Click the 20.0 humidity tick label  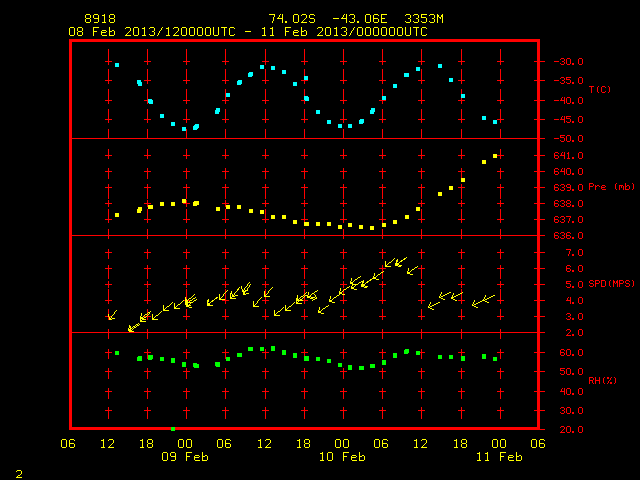(x=571, y=429)
